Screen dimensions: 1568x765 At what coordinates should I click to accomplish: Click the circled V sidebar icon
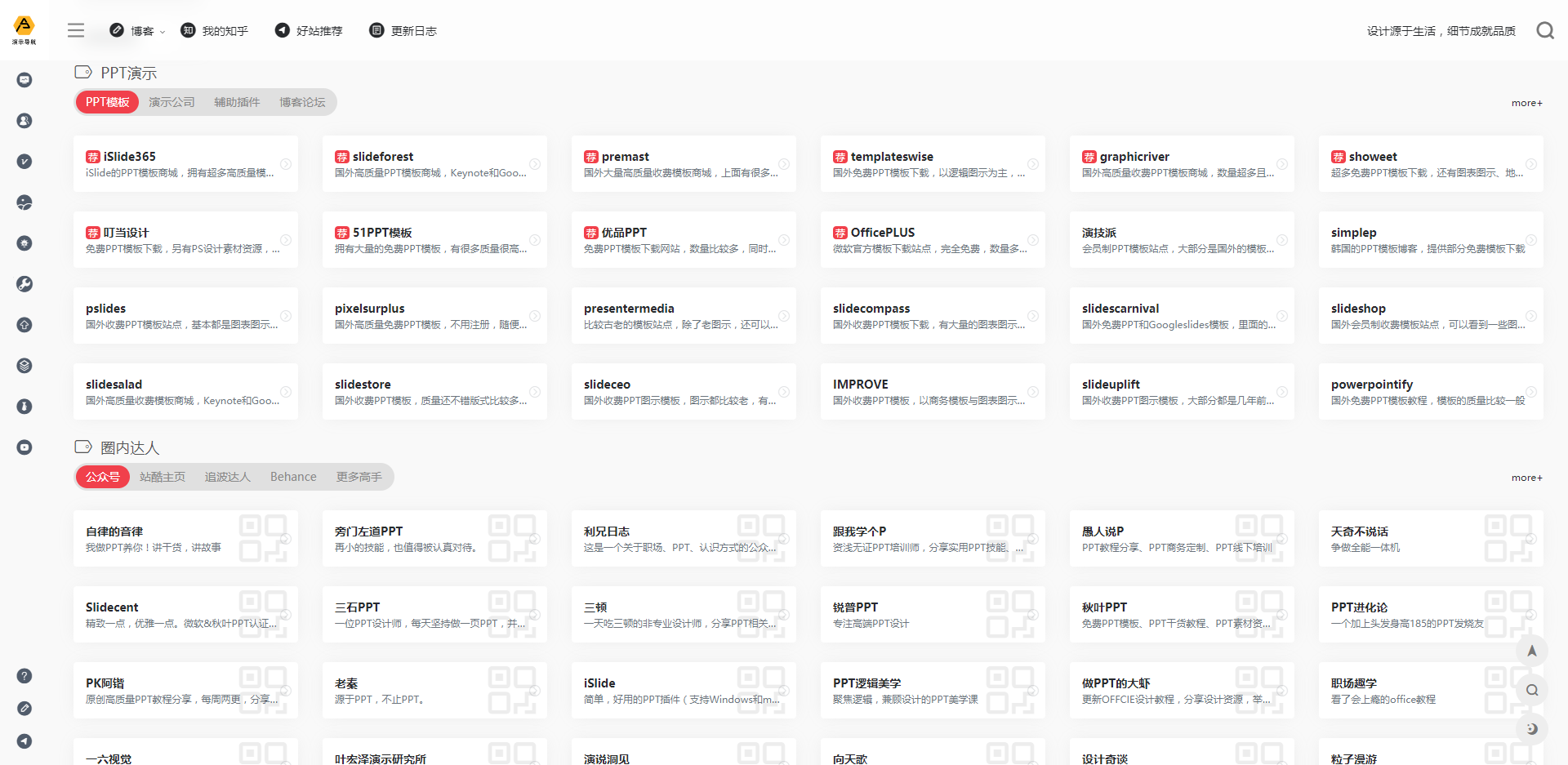(x=24, y=162)
